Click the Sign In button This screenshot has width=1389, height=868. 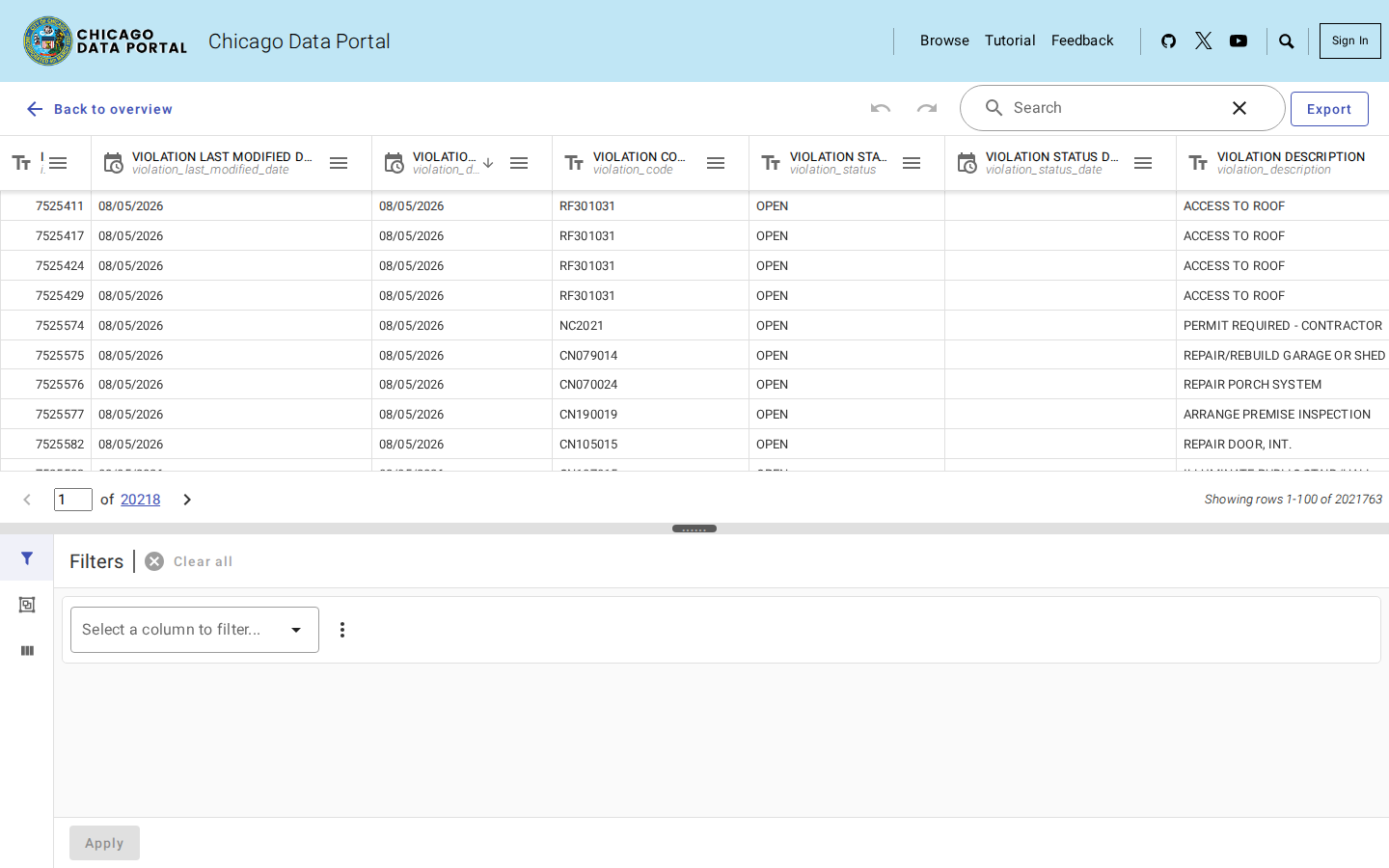point(1349,41)
